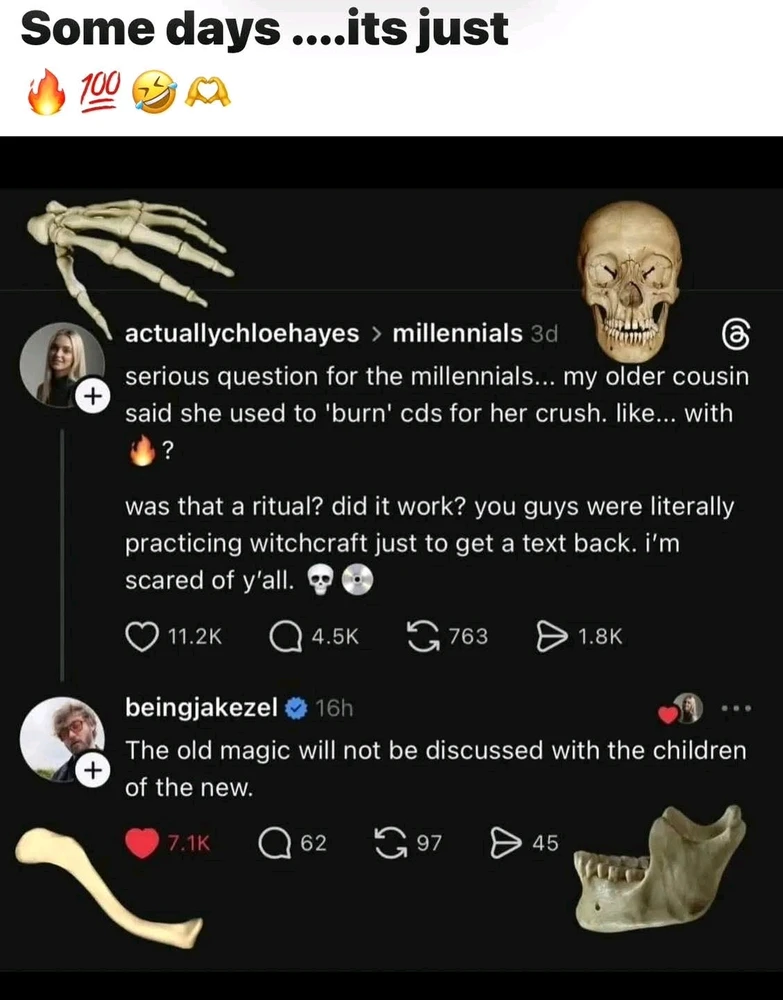This screenshot has height=1000, width=783.
Task: Open replies on the burn cds post
Action: [x=287, y=636]
